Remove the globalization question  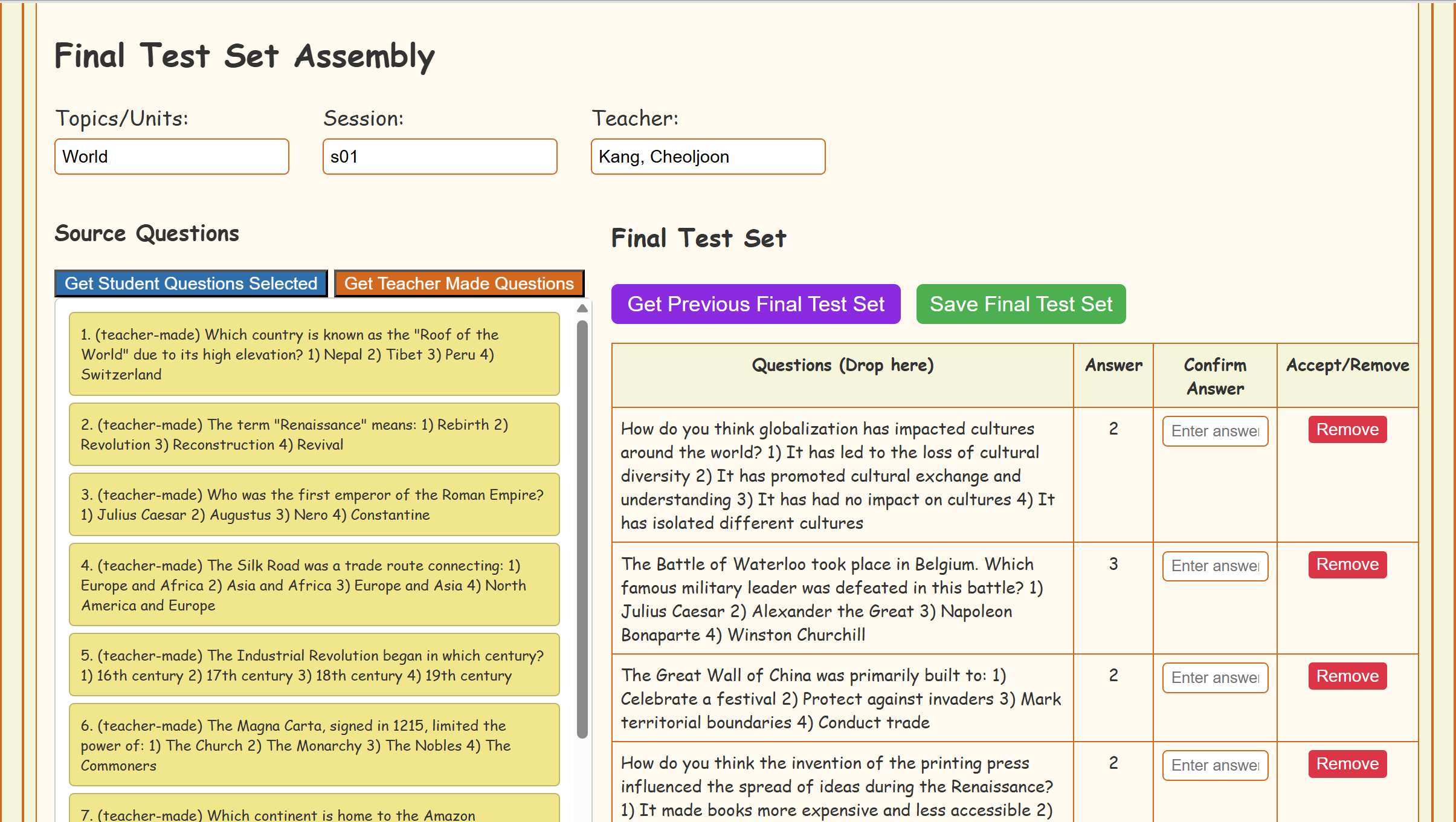[x=1347, y=430]
